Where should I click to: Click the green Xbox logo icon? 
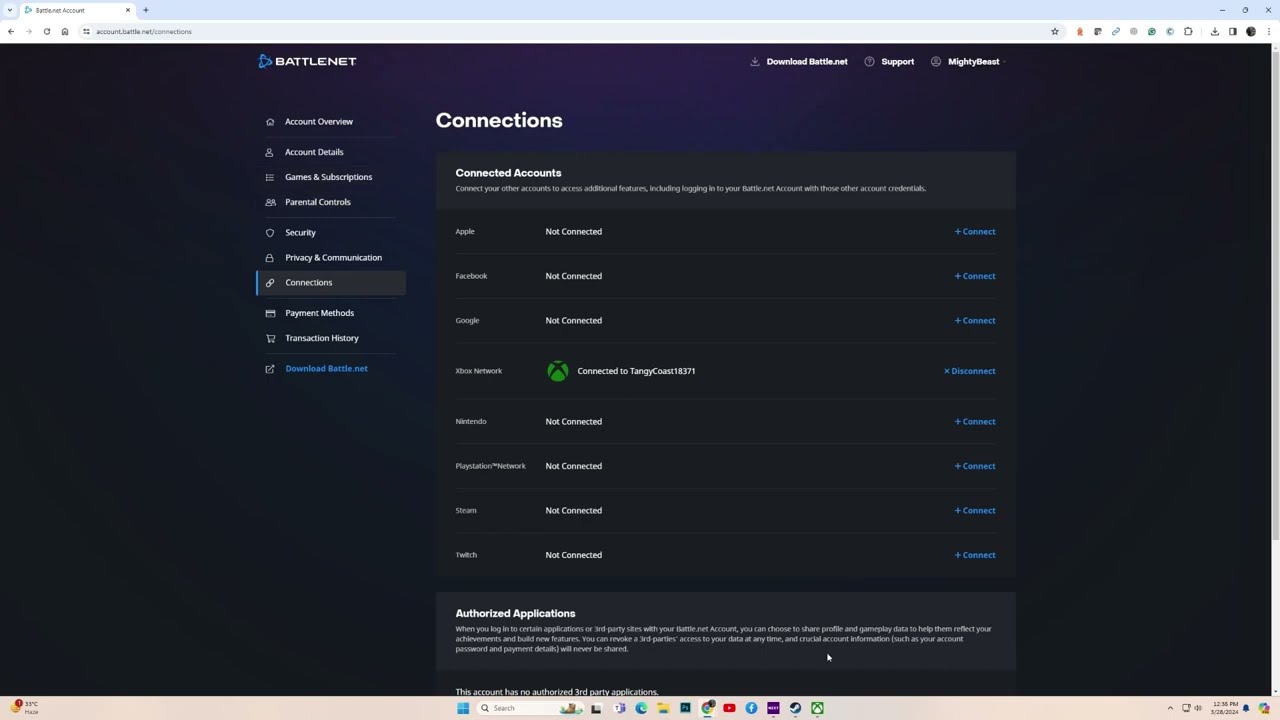[x=558, y=371]
